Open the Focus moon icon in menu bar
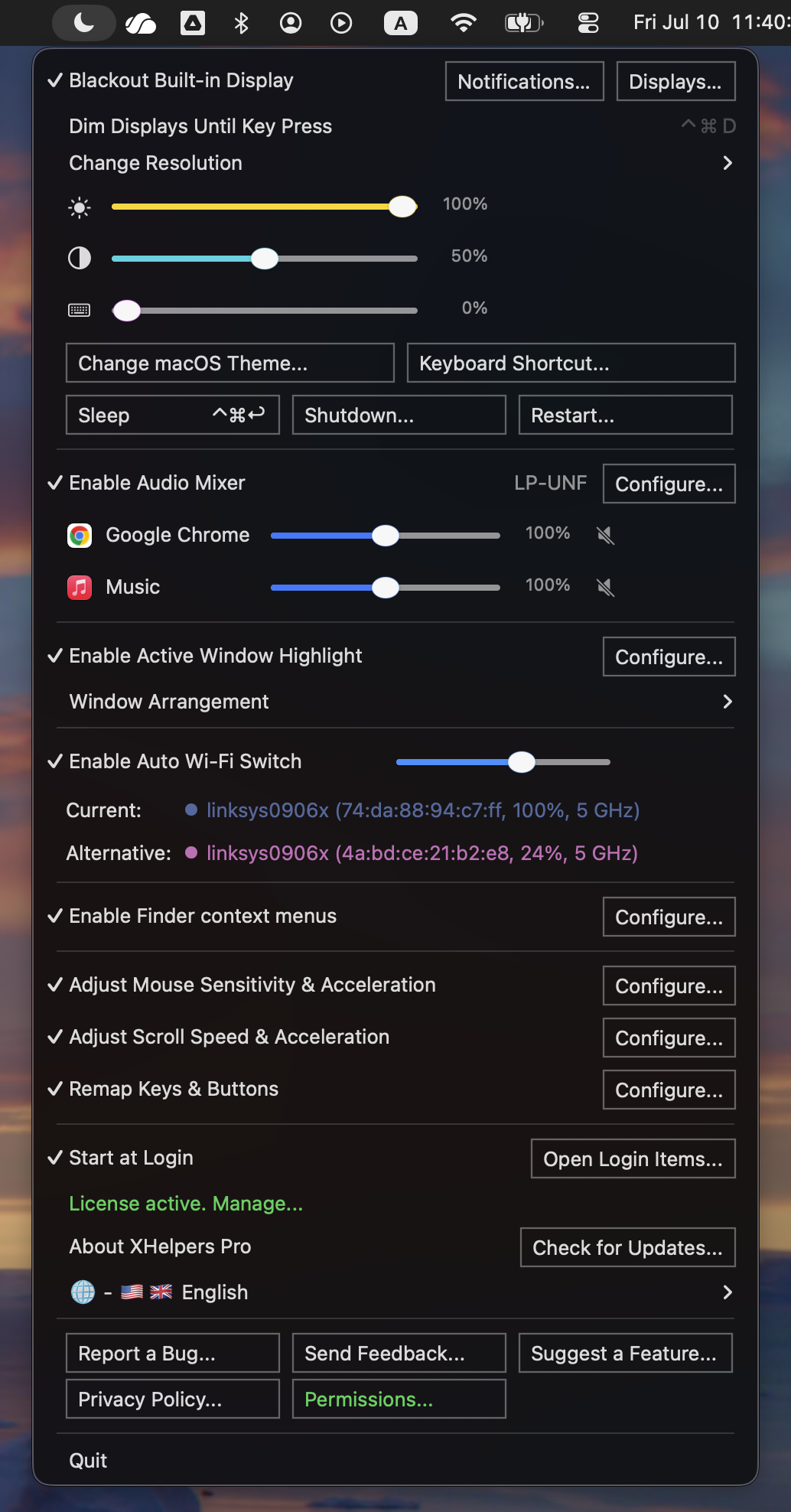791x1512 pixels. click(x=84, y=23)
